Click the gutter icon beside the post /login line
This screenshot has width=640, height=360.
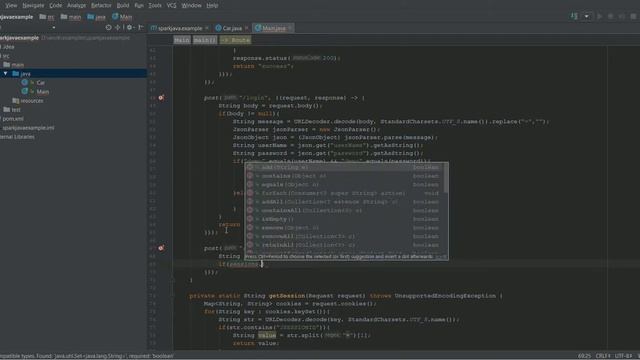coord(161,98)
